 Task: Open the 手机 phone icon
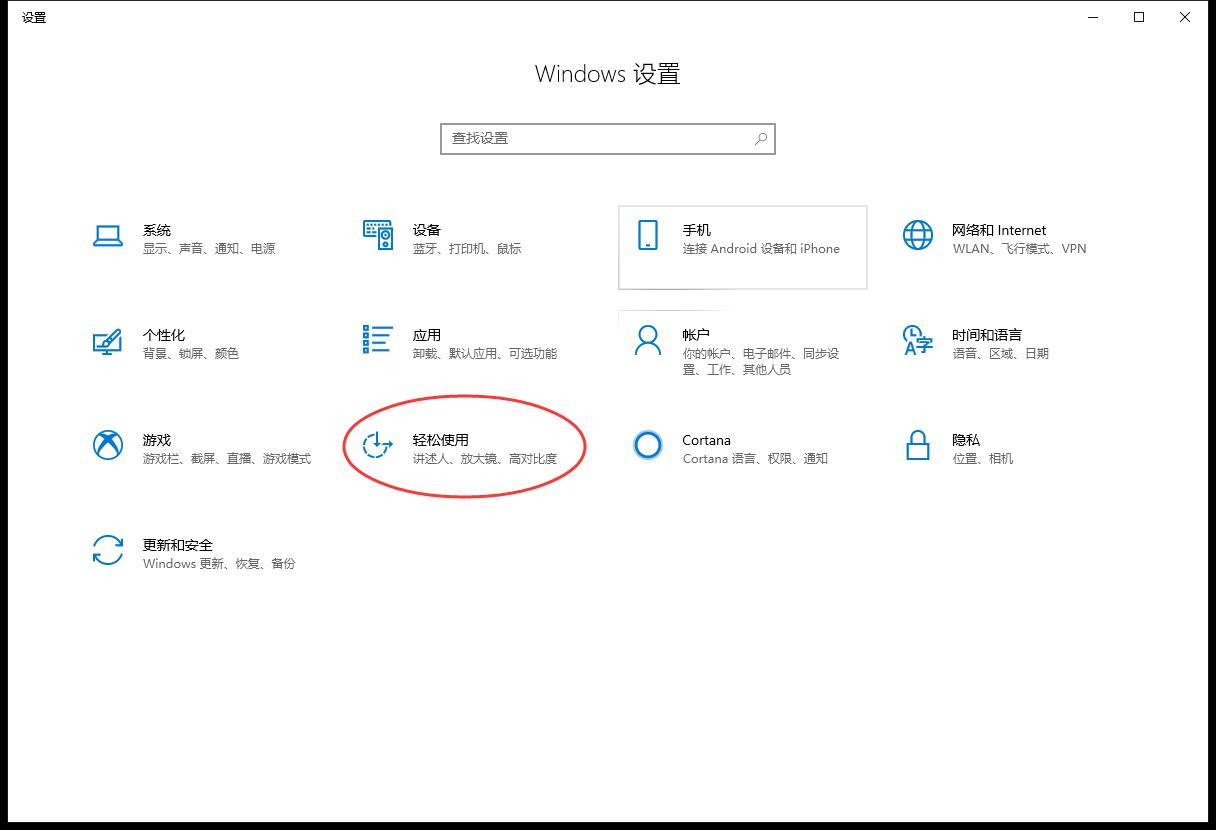(x=648, y=235)
